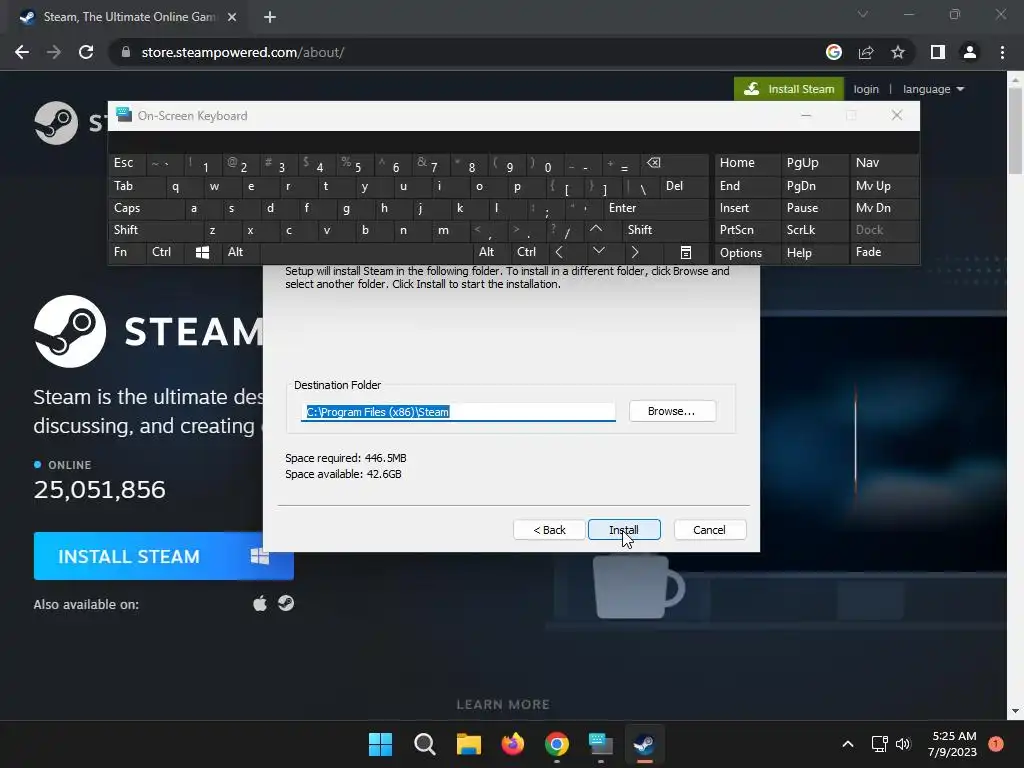Open a new Chrome tab

click(x=270, y=17)
